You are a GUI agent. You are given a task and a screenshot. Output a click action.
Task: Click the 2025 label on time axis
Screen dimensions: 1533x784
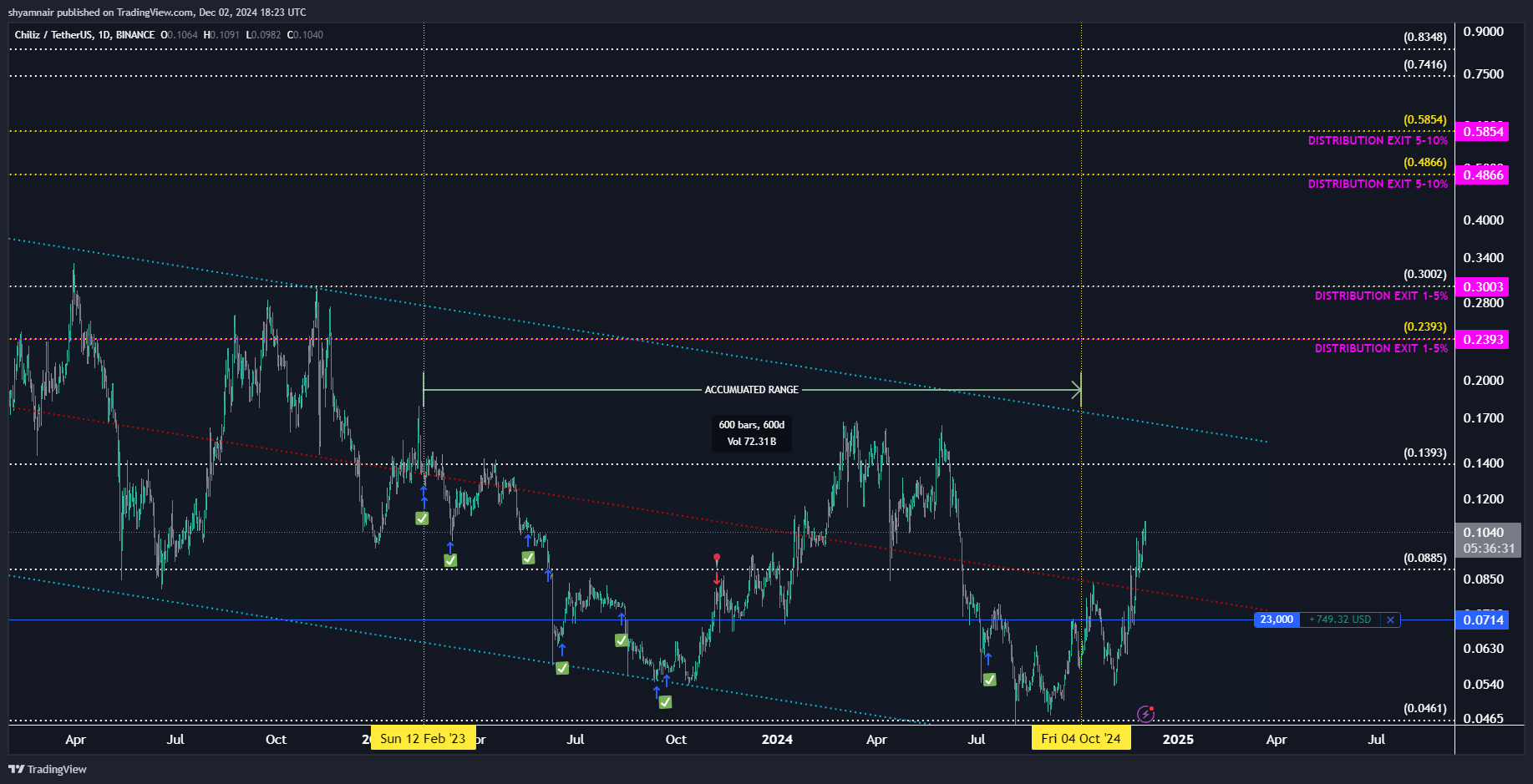1178,740
